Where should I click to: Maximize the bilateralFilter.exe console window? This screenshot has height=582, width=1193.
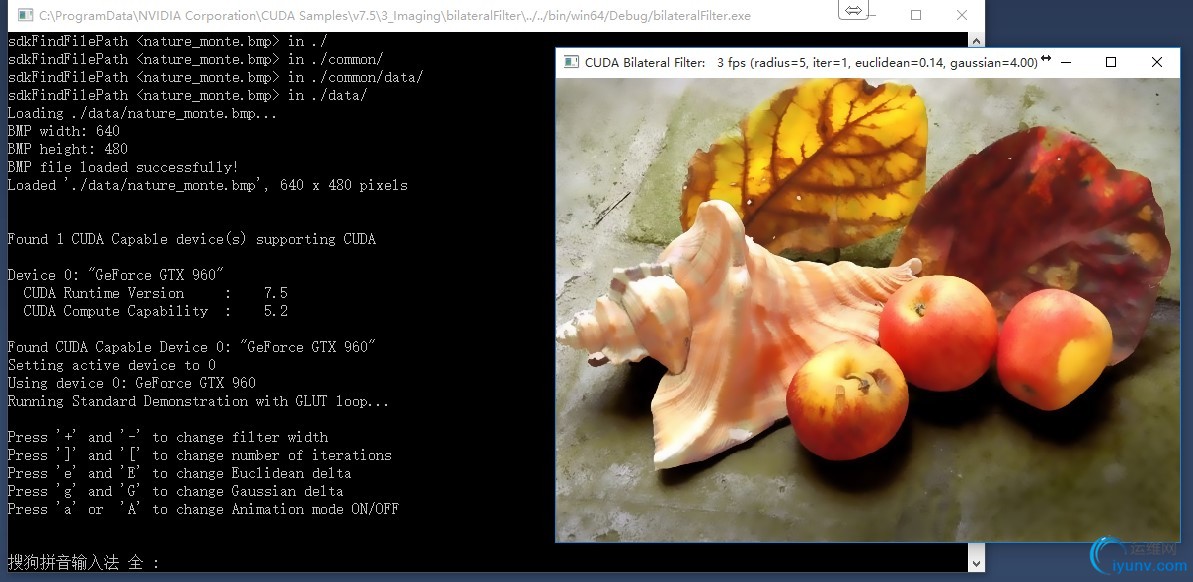(x=916, y=15)
